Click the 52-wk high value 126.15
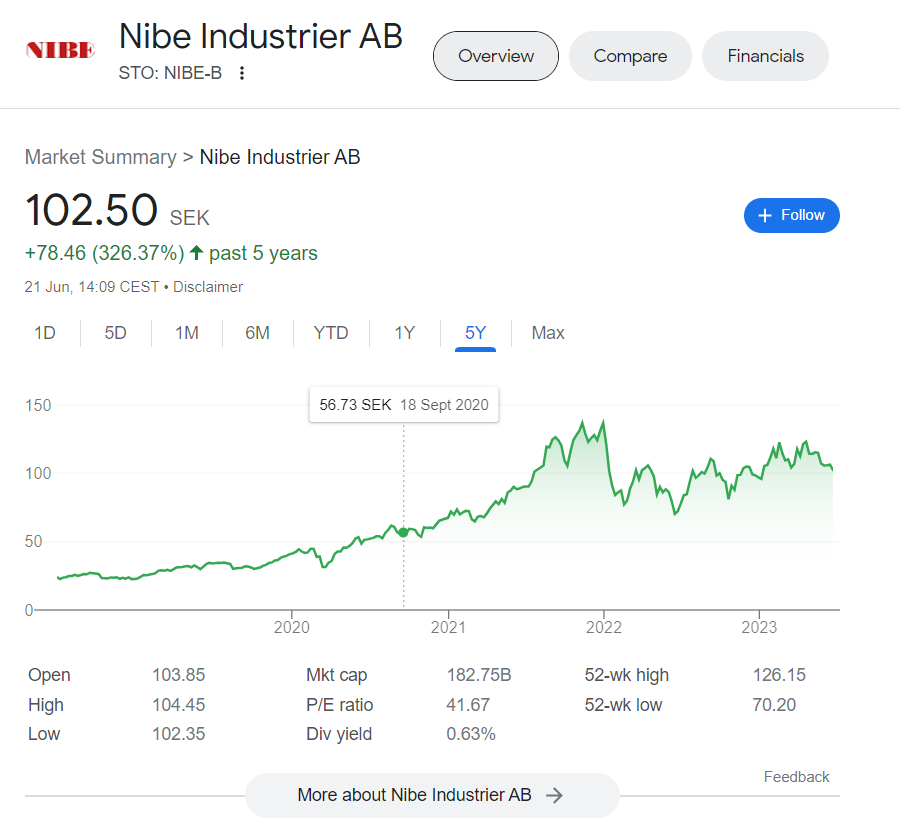 (x=779, y=675)
